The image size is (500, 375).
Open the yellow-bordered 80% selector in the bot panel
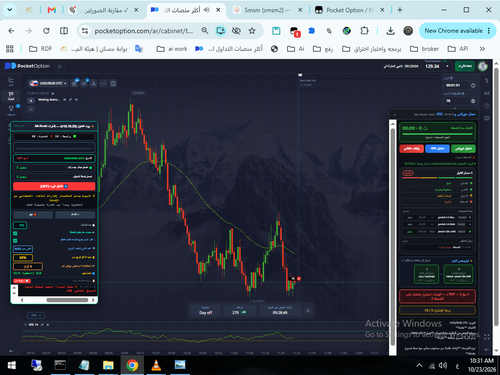coord(23,257)
